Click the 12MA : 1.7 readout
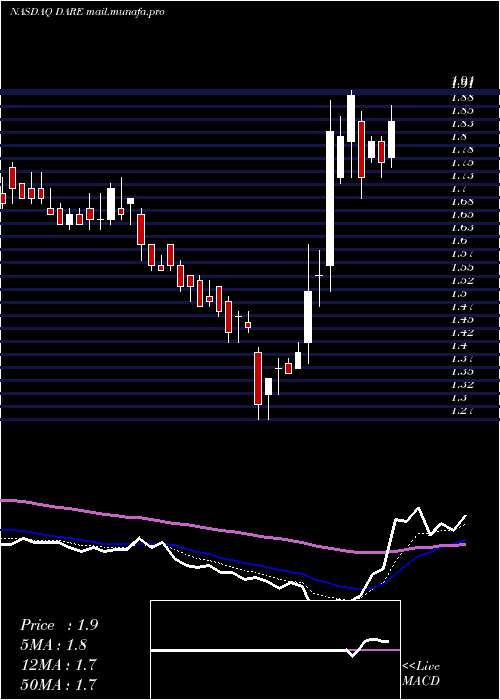 tap(58, 664)
